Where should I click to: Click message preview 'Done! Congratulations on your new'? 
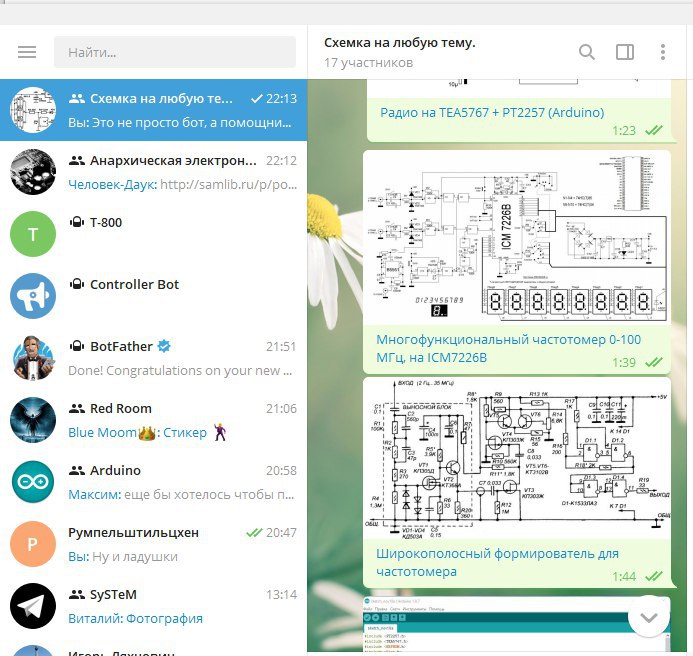point(180,370)
